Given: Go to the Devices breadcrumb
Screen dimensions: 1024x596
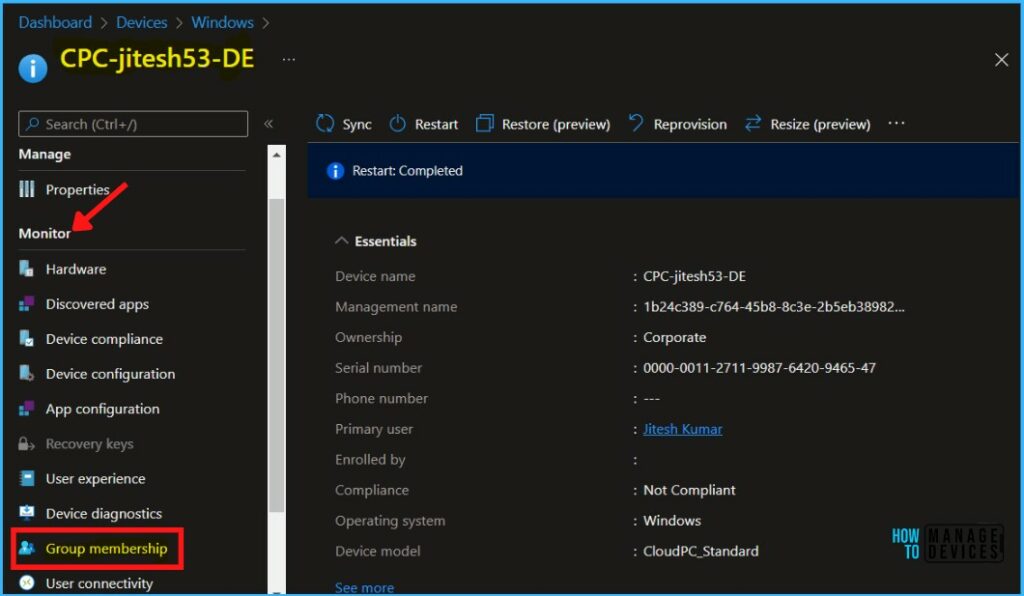Looking at the screenshot, I should pyautogui.click(x=142, y=22).
